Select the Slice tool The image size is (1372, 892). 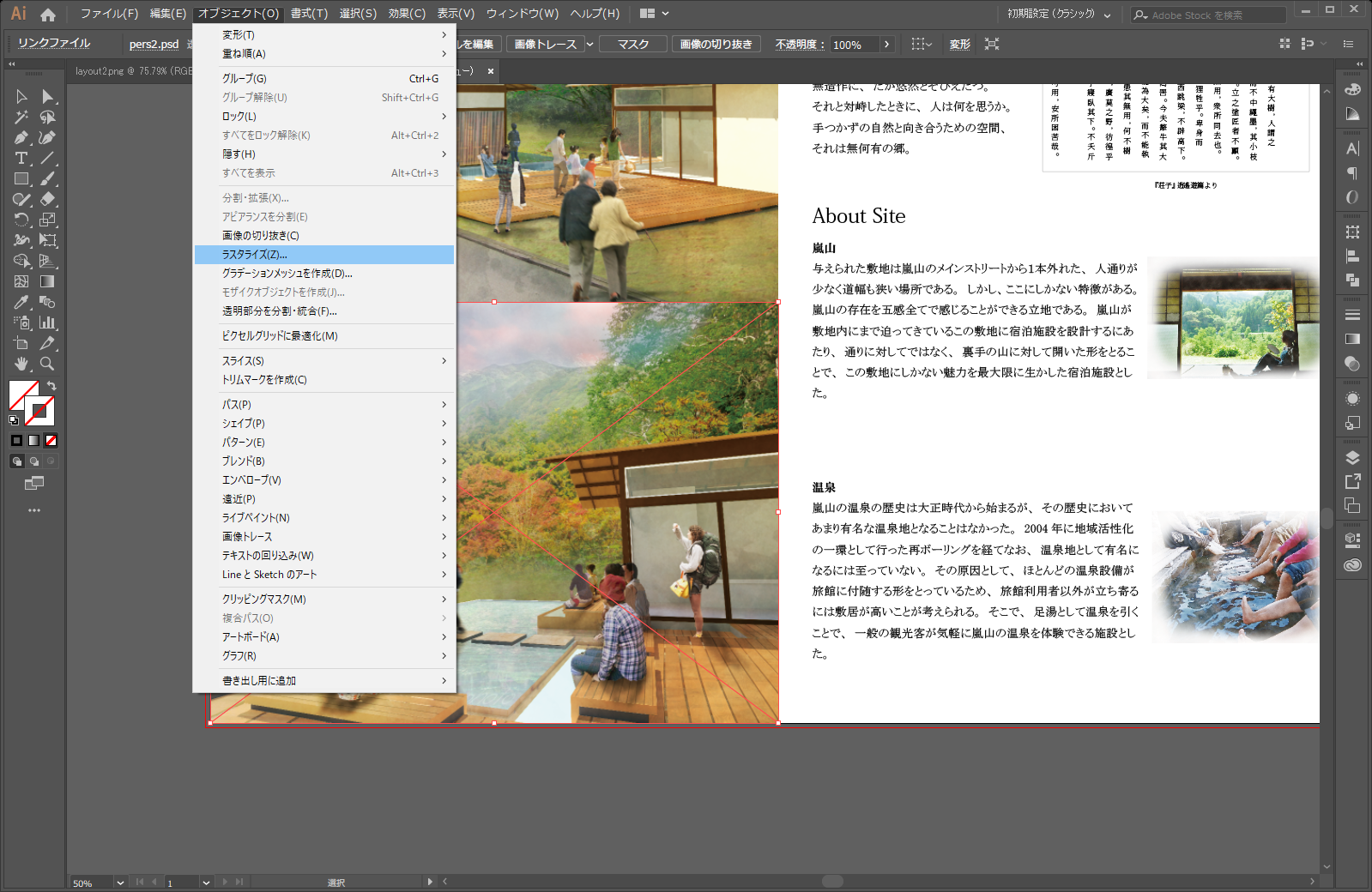click(x=48, y=343)
